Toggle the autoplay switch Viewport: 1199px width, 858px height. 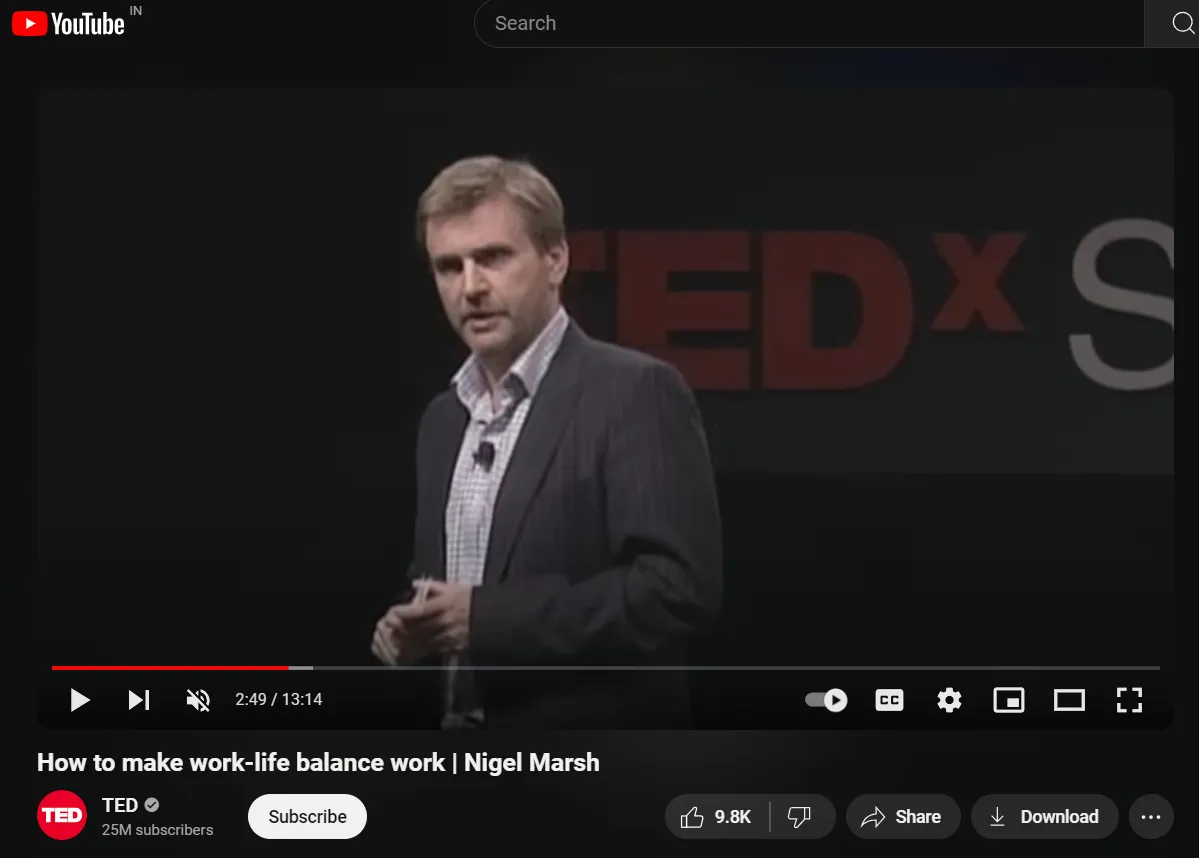tap(827, 700)
